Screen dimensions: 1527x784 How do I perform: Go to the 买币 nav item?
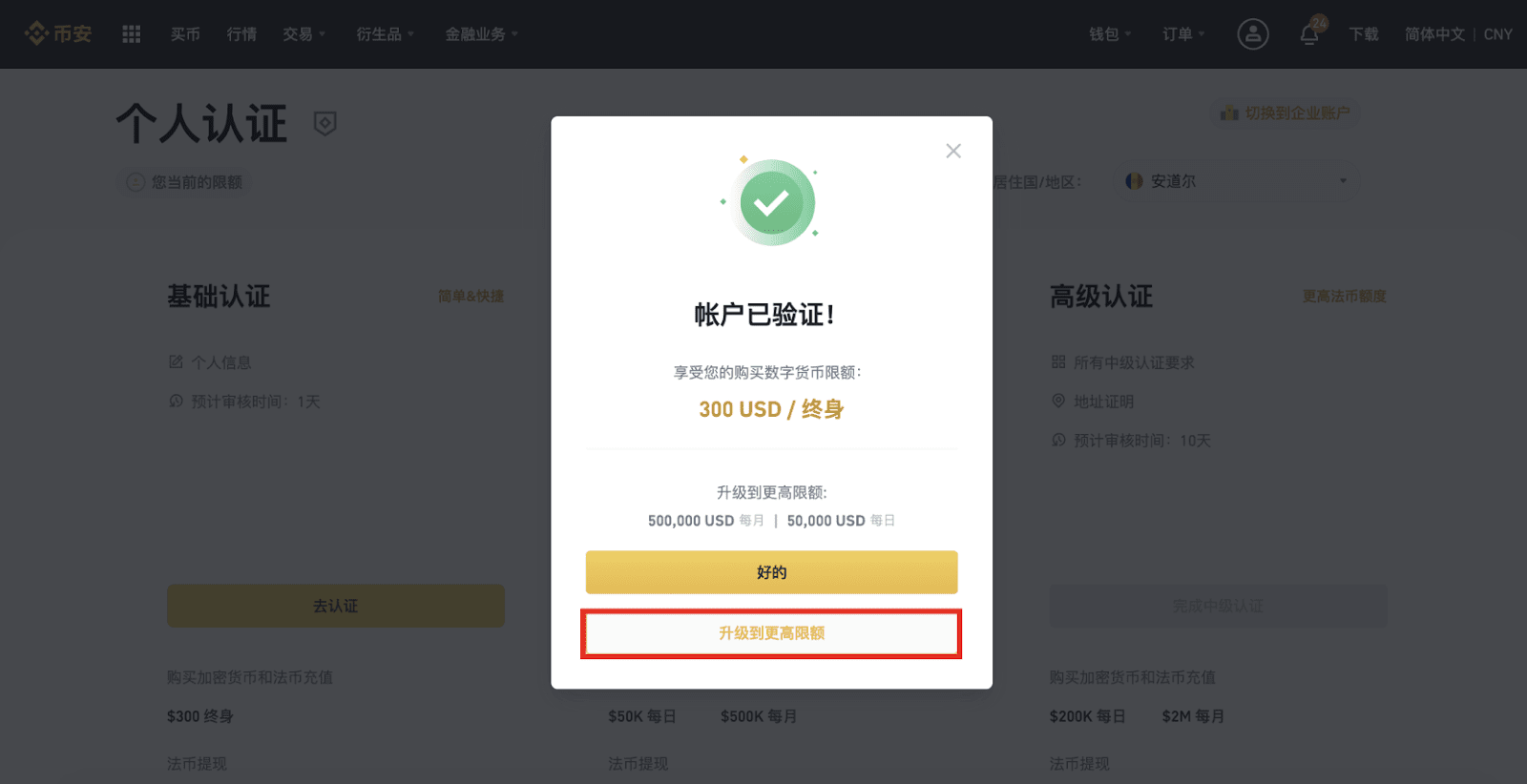tap(185, 34)
